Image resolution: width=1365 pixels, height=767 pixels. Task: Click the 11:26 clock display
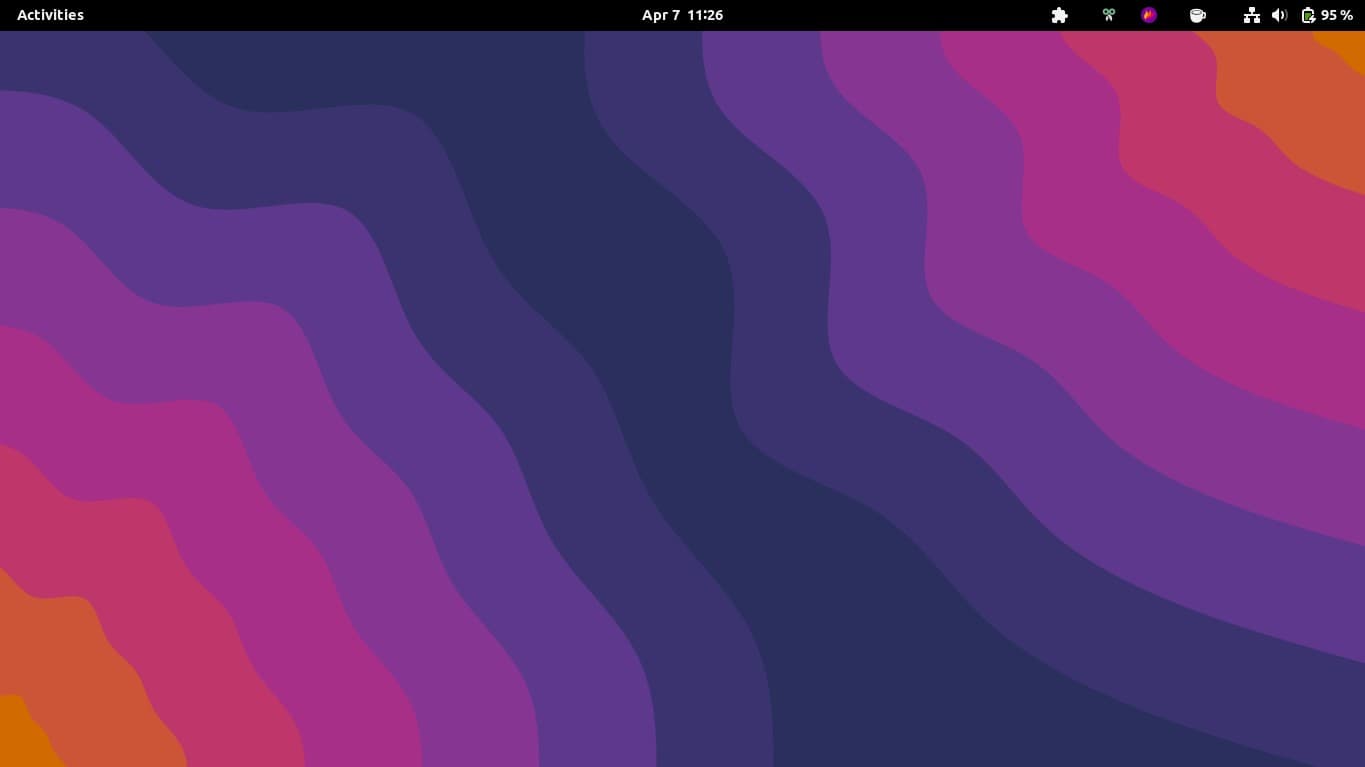(x=707, y=15)
